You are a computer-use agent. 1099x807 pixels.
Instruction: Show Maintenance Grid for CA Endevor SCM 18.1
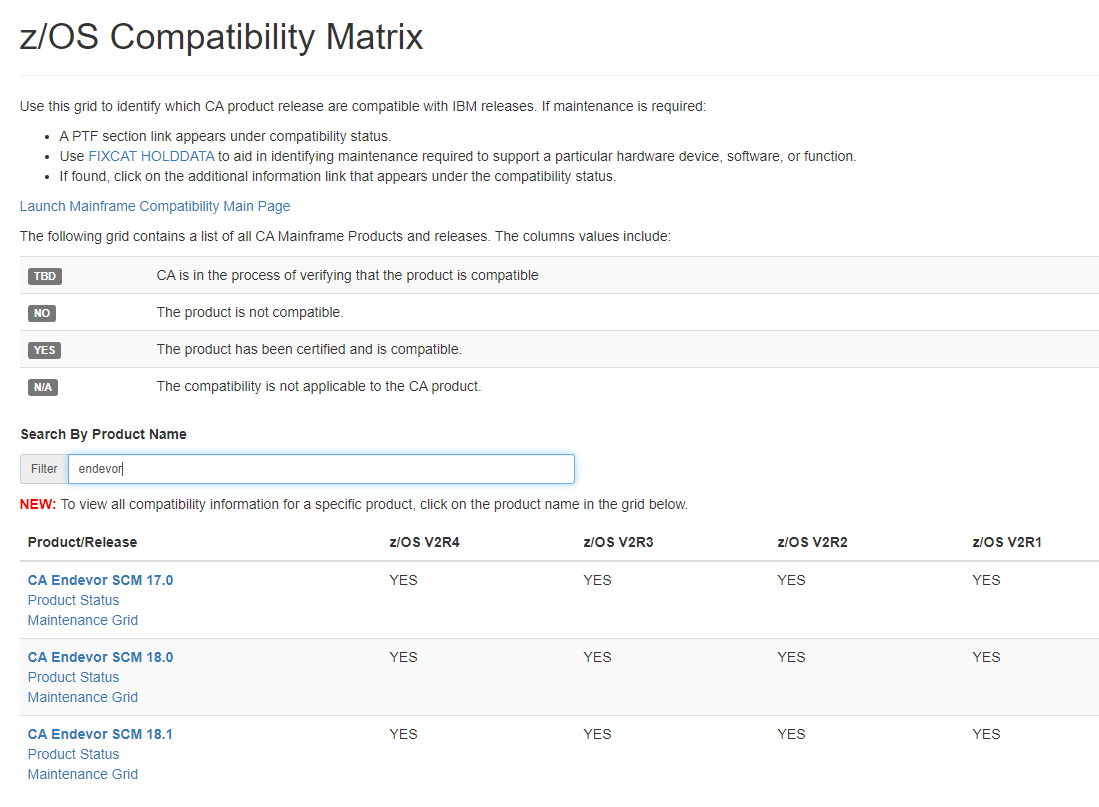pos(83,774)
